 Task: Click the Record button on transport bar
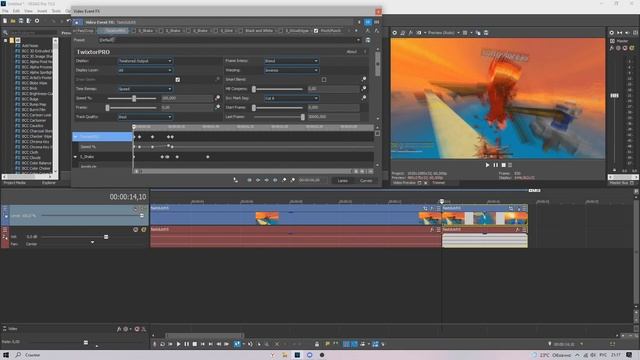point(155,344)
